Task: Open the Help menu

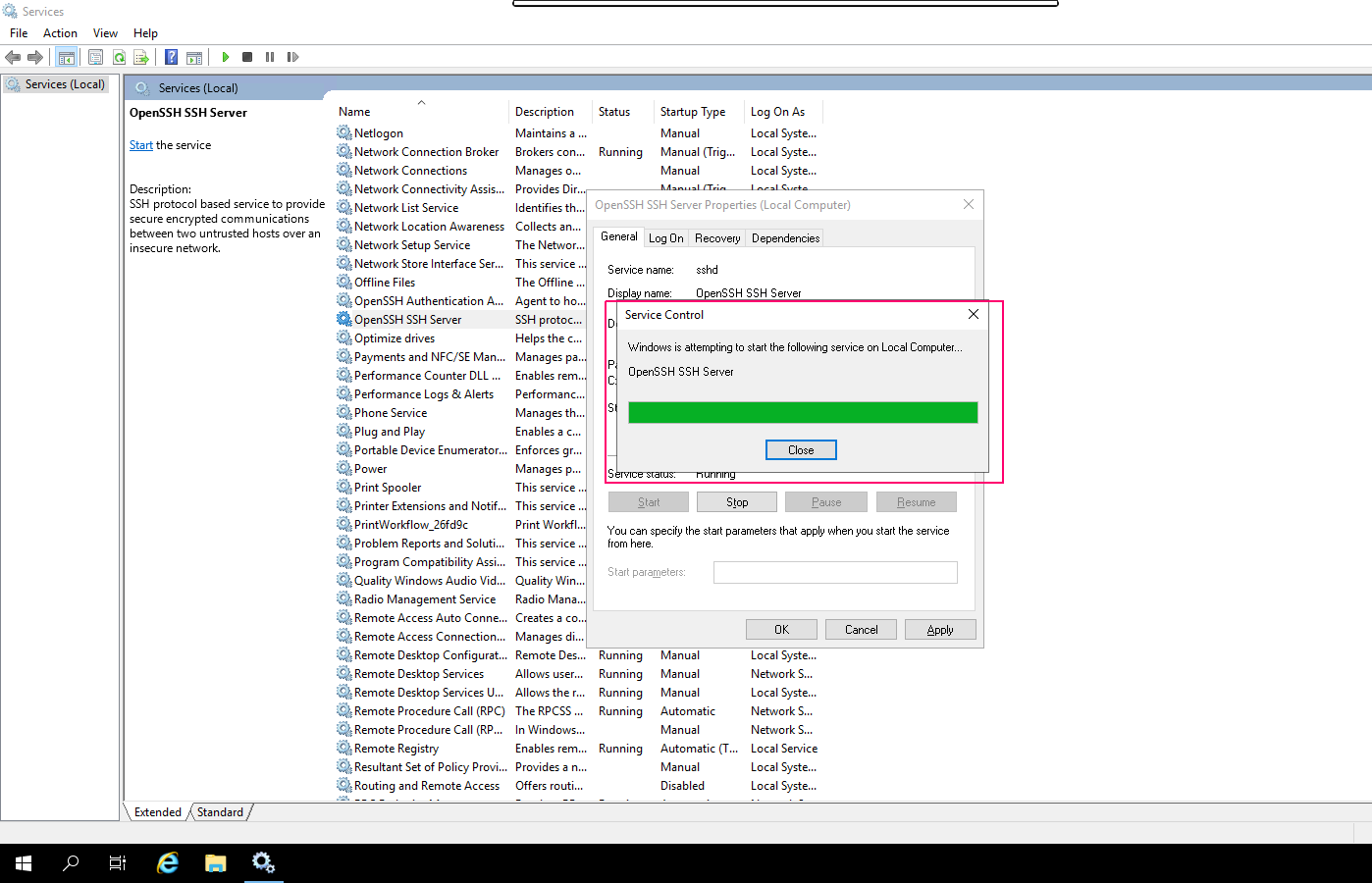Action: [x=145, y=33]
